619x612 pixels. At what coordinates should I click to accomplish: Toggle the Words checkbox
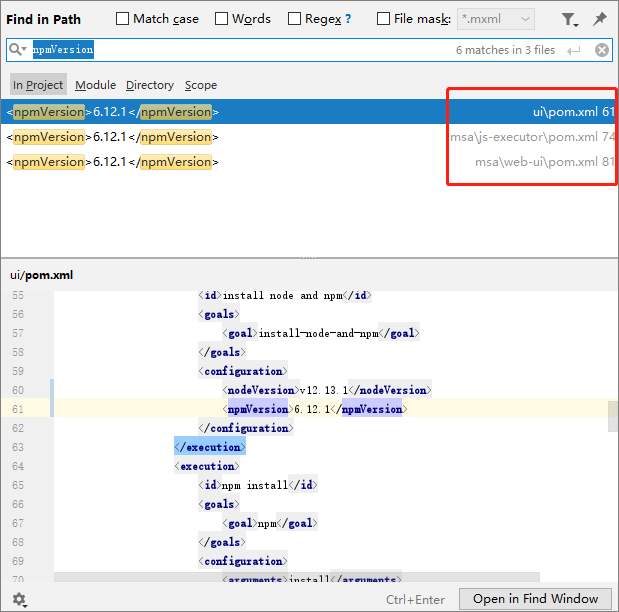click(x=222, y=19)
